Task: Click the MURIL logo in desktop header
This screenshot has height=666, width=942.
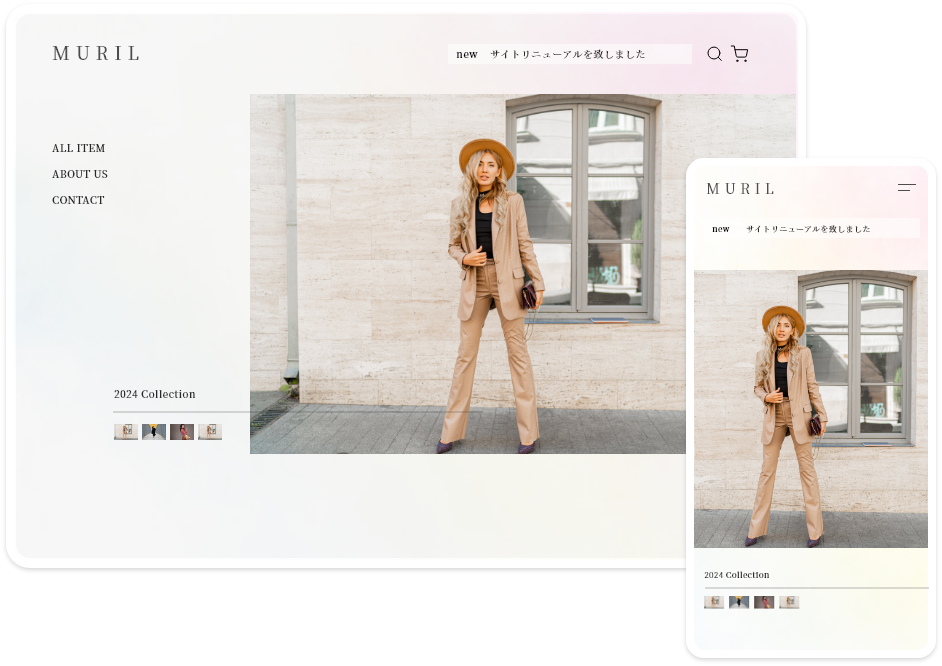Action: pos(97,54)
